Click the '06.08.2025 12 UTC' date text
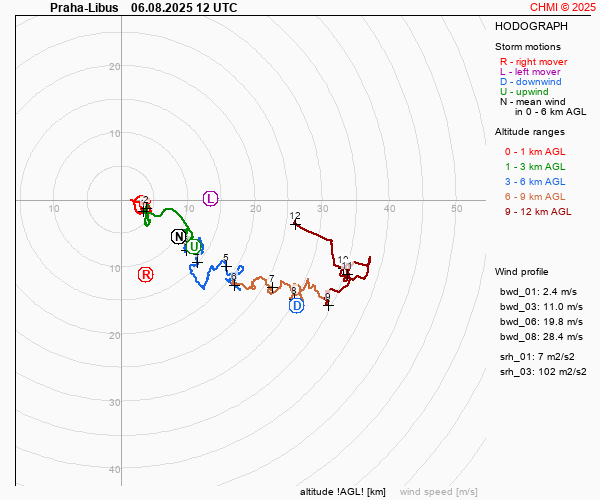 tap(184, 7)
